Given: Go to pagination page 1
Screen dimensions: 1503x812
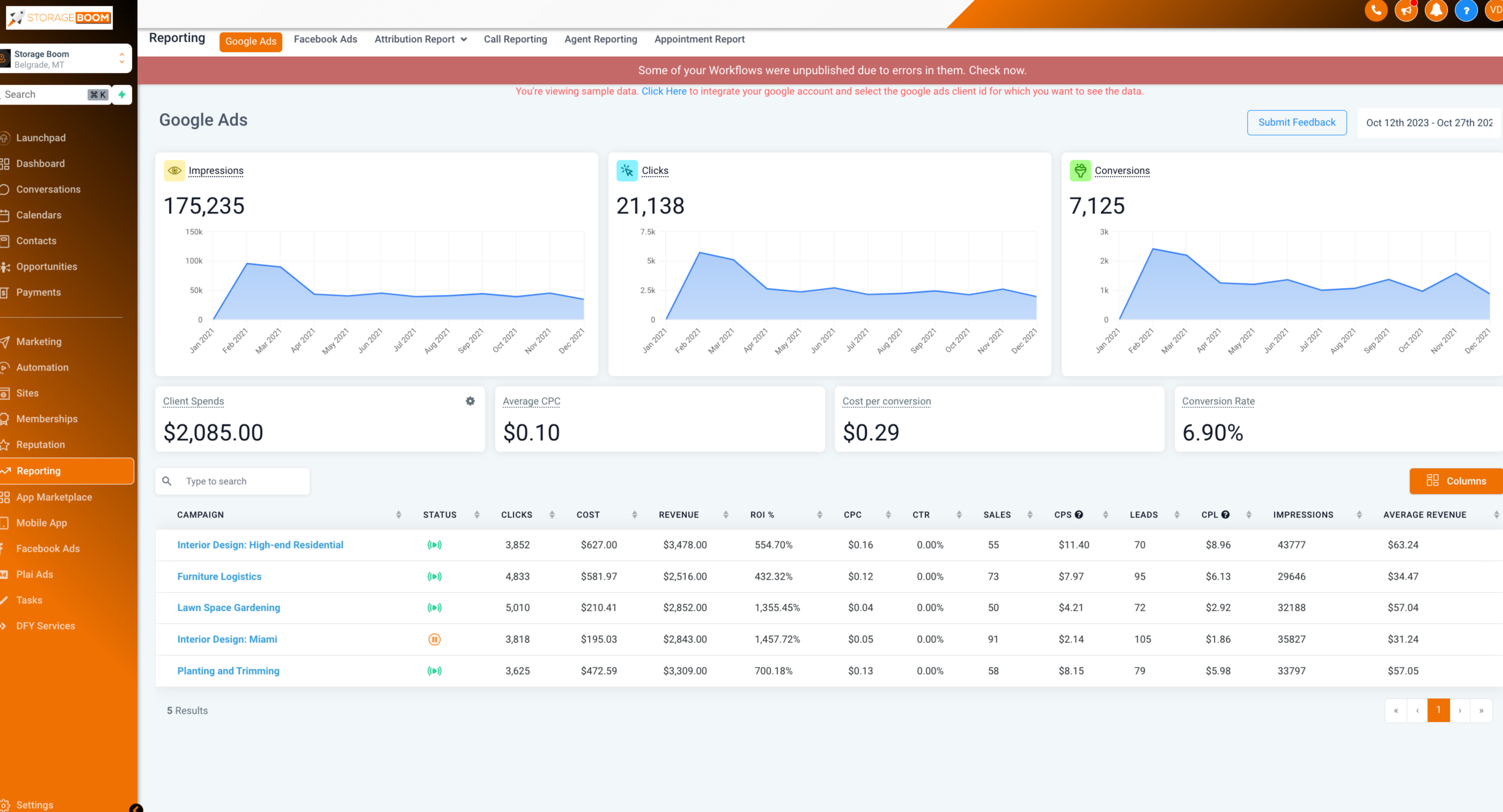Looking at the screenshot, I should point(1438,710).
